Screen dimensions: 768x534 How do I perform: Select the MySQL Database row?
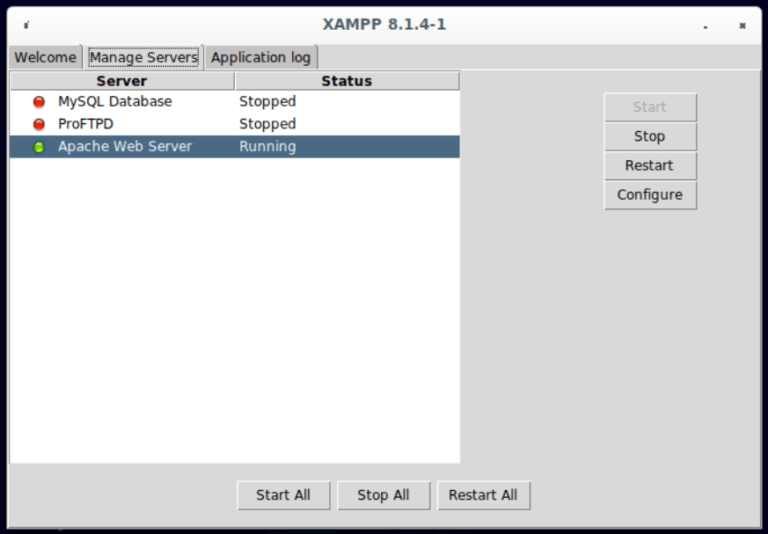point(235,101)
